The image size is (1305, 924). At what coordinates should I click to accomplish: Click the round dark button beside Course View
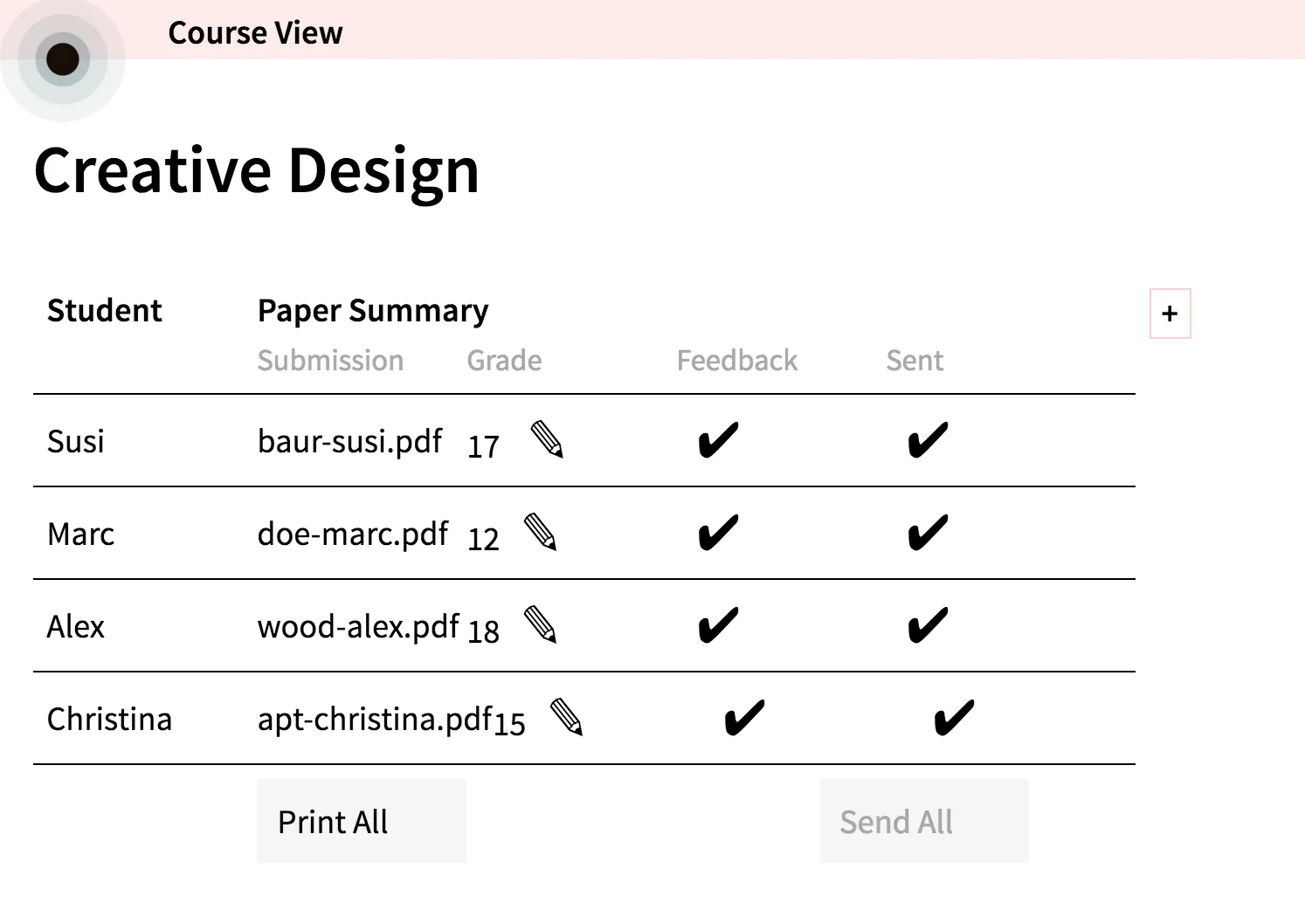point(63,59)
